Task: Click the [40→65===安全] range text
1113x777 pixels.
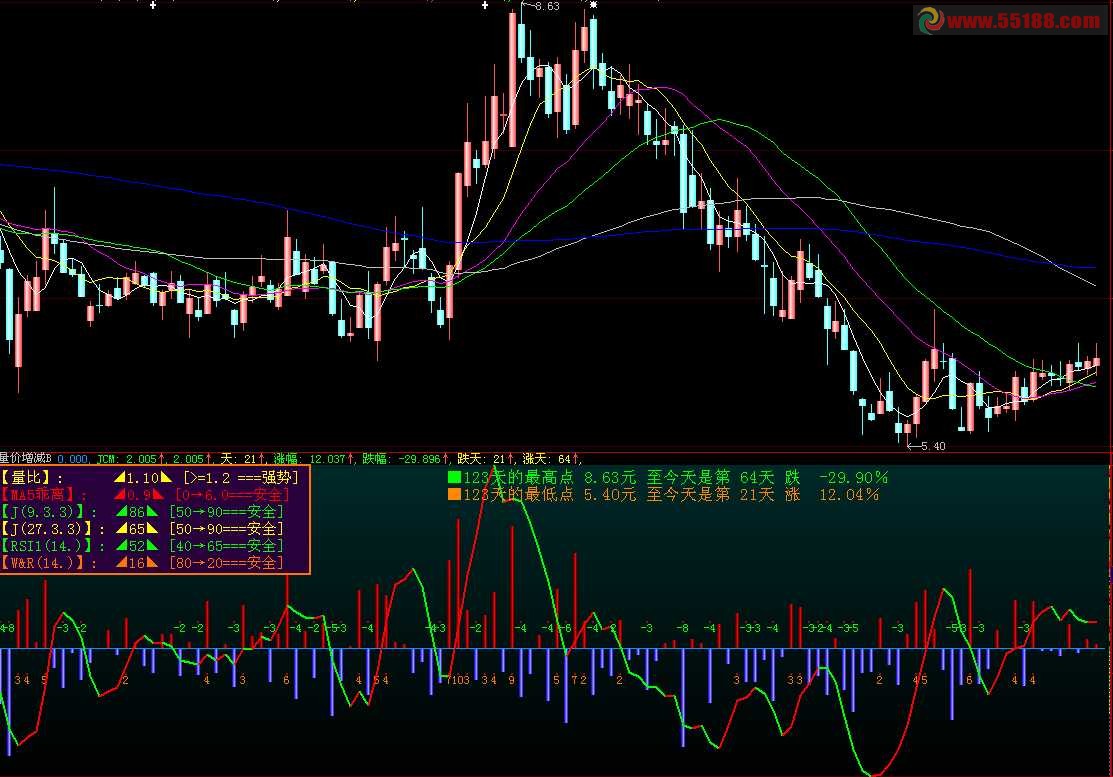Action: pyautogui.click(x=226, y=546)
